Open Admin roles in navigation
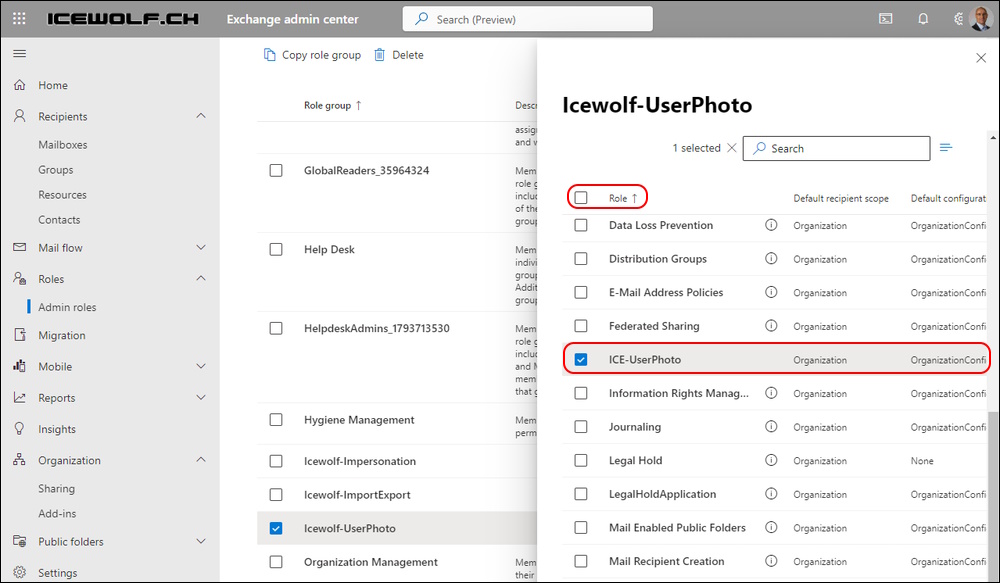 pyautogui.click(x=67, y=307)
